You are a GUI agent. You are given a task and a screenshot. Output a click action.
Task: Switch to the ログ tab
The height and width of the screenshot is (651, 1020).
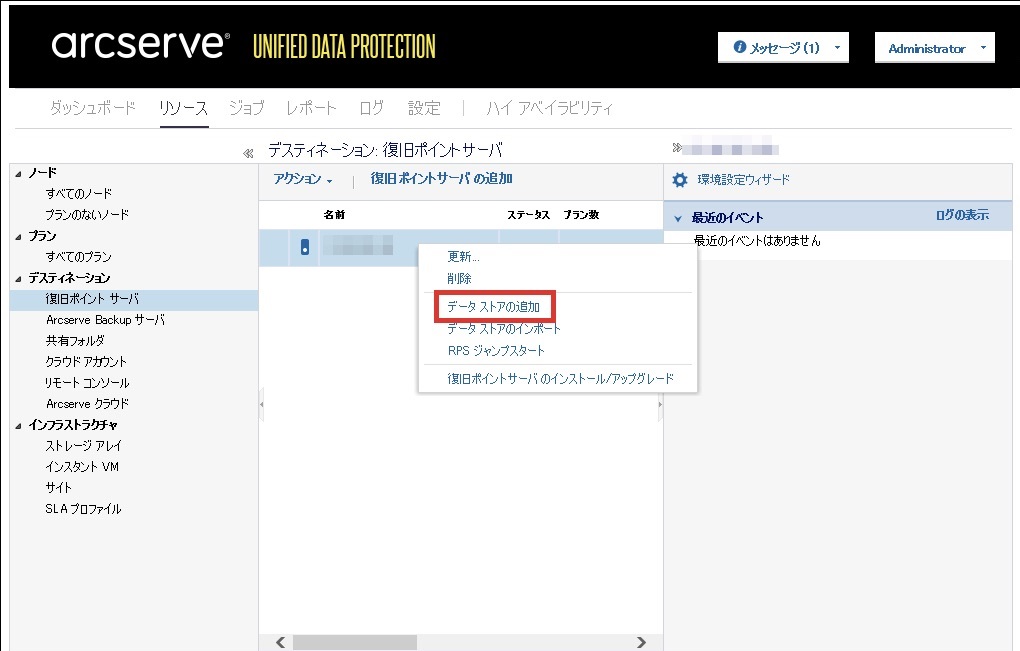coord(371,108)
